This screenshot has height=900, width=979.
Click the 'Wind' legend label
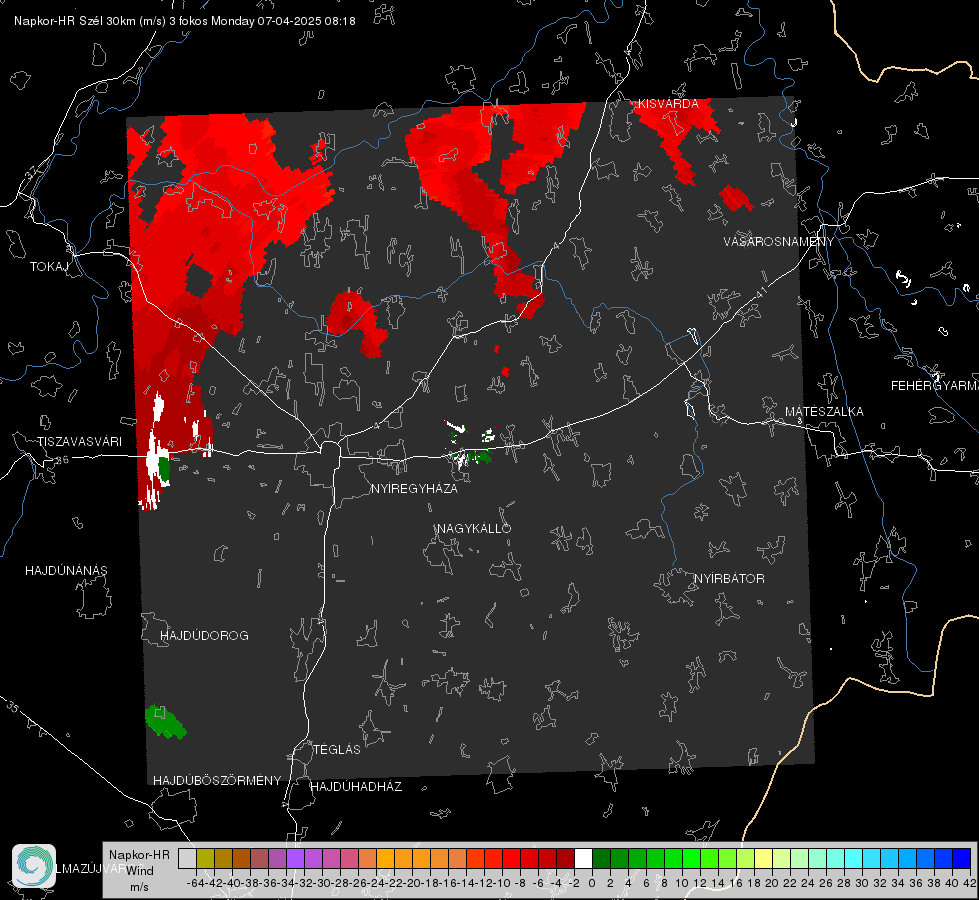[x=140, y=870]
